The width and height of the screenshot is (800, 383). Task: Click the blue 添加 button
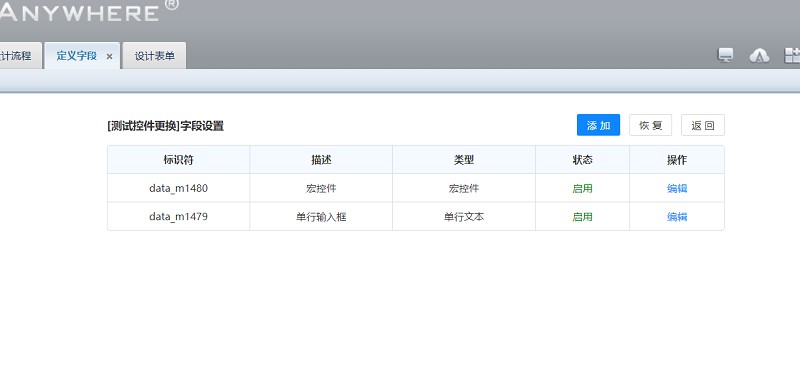tap(598, 125)
